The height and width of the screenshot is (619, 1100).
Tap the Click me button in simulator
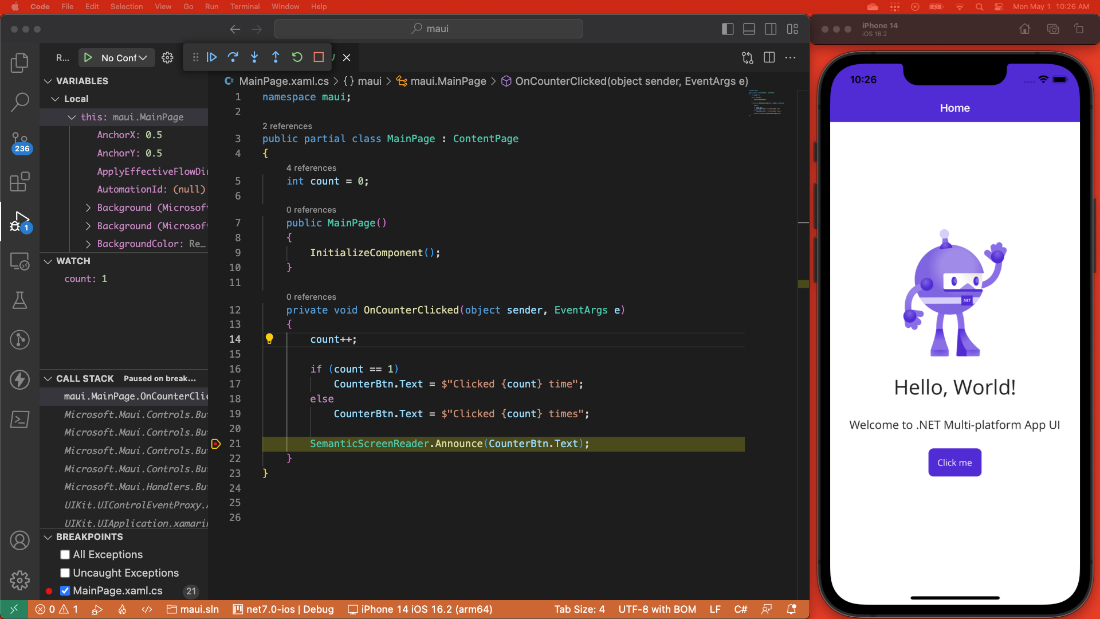tap(954, 462)
